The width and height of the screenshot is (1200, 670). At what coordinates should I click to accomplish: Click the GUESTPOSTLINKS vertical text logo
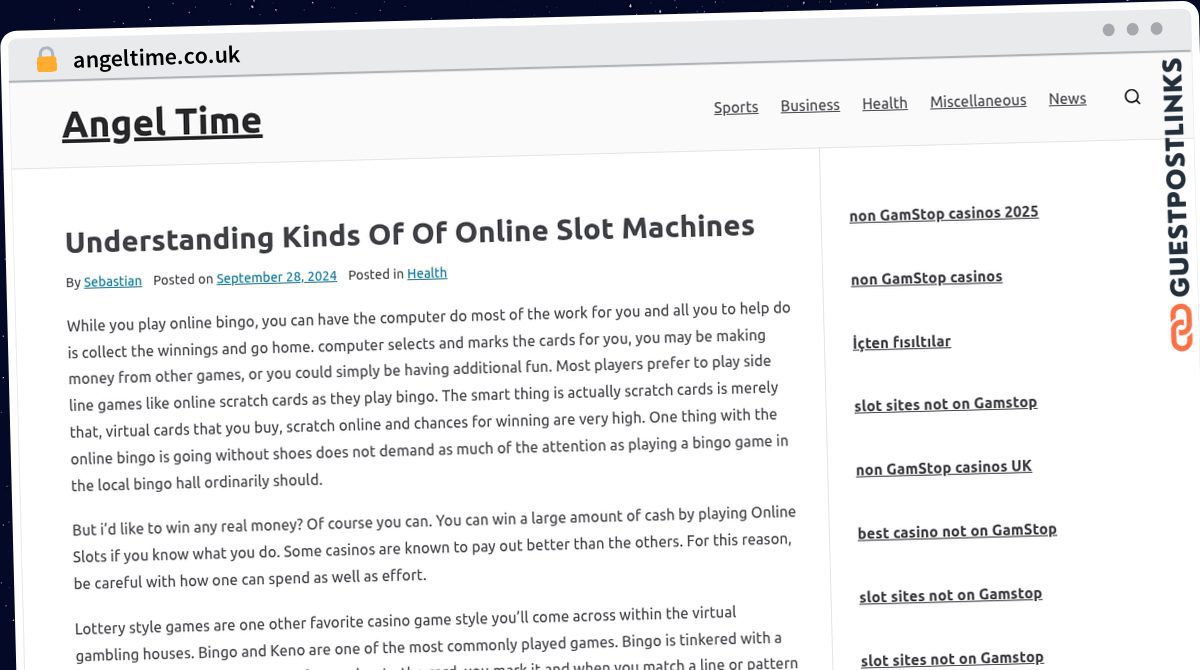coord(1178,177)
